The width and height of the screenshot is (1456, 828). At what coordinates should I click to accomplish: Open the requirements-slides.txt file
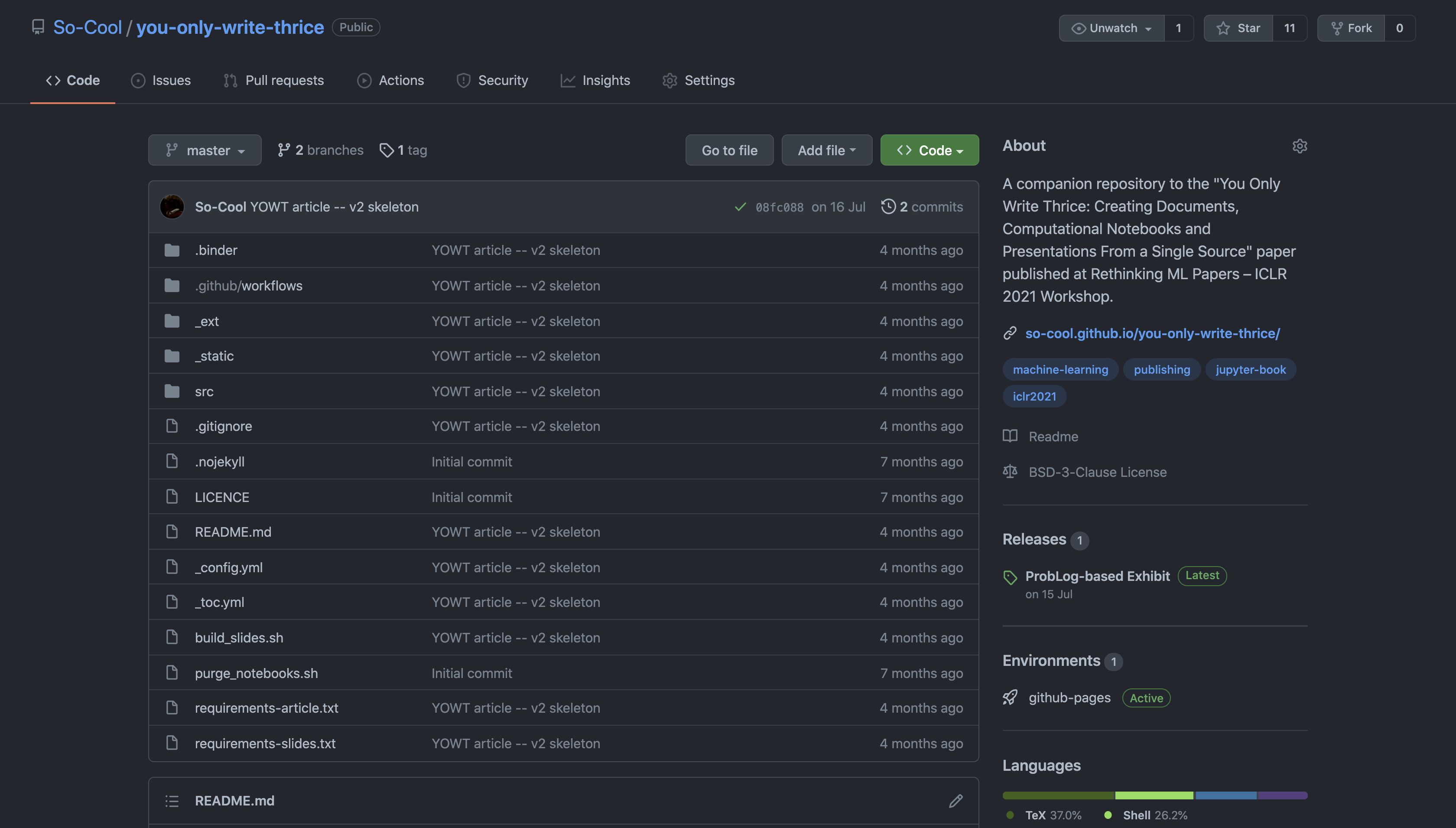point(265,743)
